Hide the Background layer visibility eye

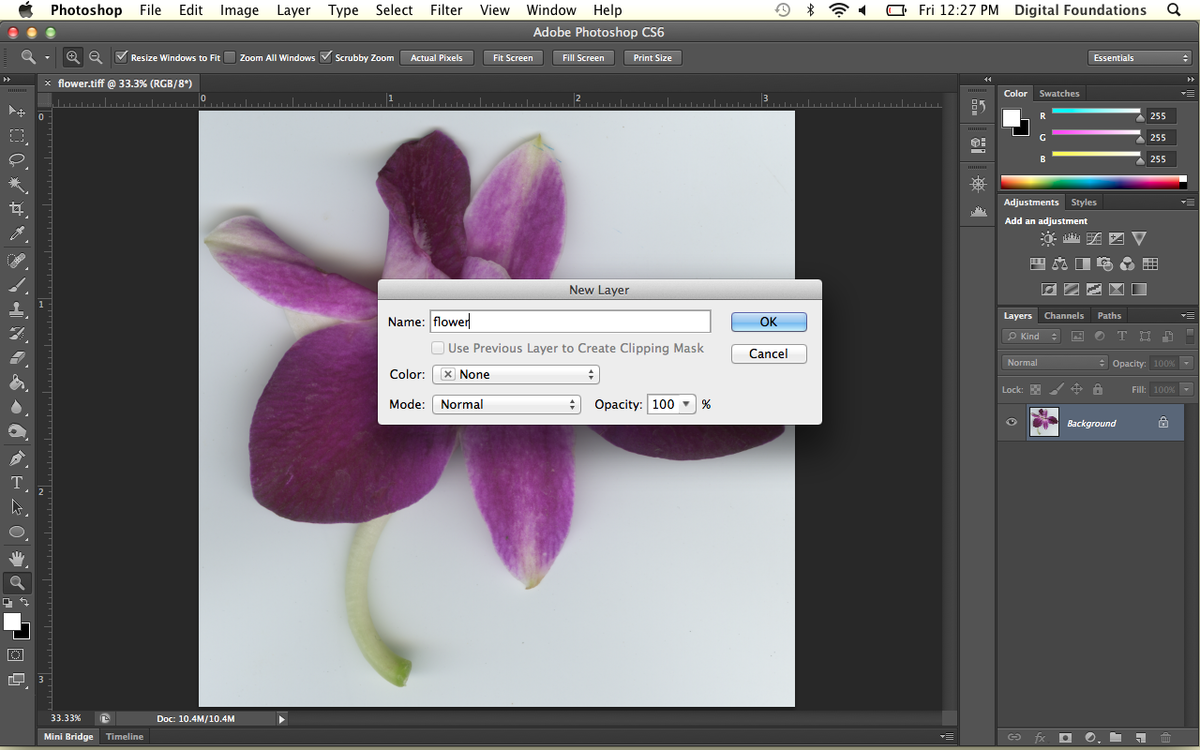(x=1011, y=423)
